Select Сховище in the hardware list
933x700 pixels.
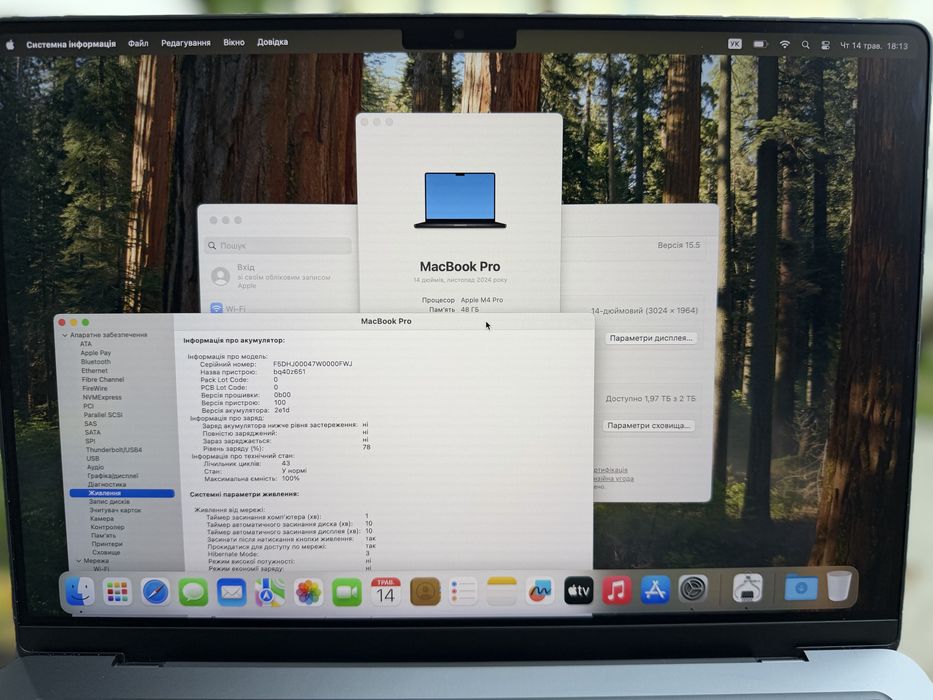[x=107, y=552]
